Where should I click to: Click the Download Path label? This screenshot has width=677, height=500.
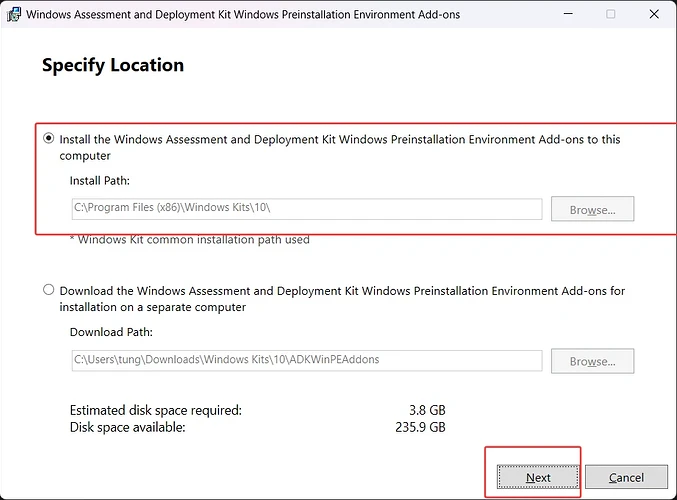pyautogui.click(x=110, y=332)
